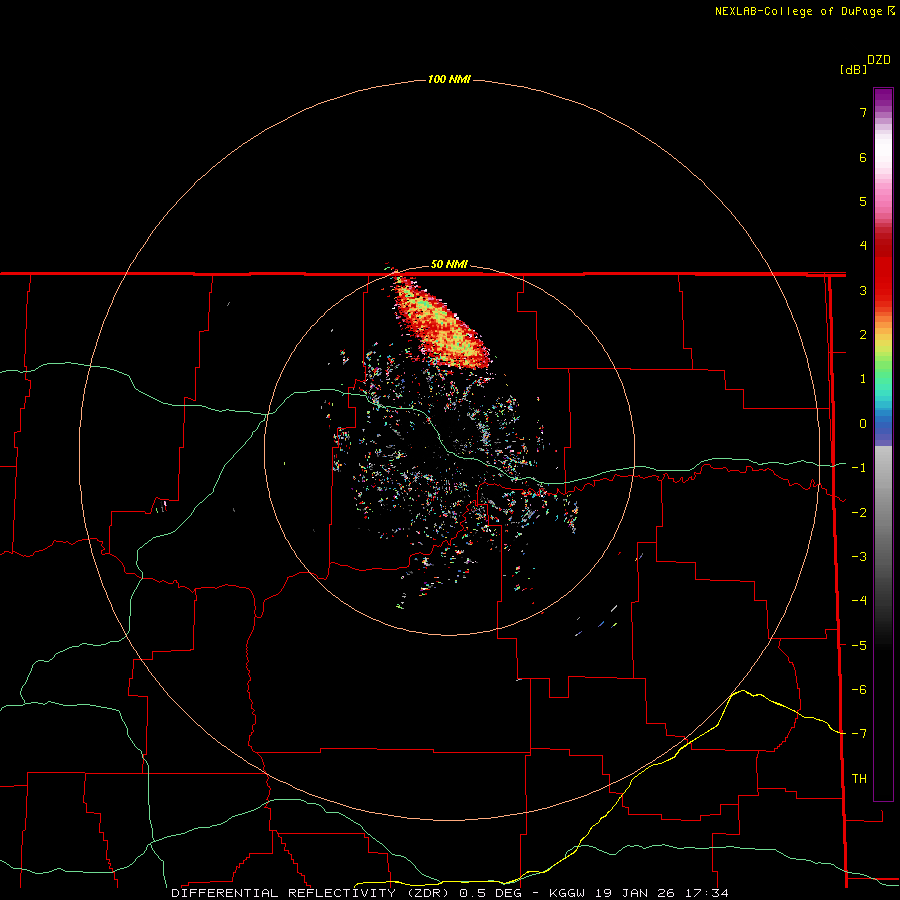Image resolution: width=900 pixels, height=900 pixels.
Task: Click the 3 dB value on the scale
Action: pos(863,290)
